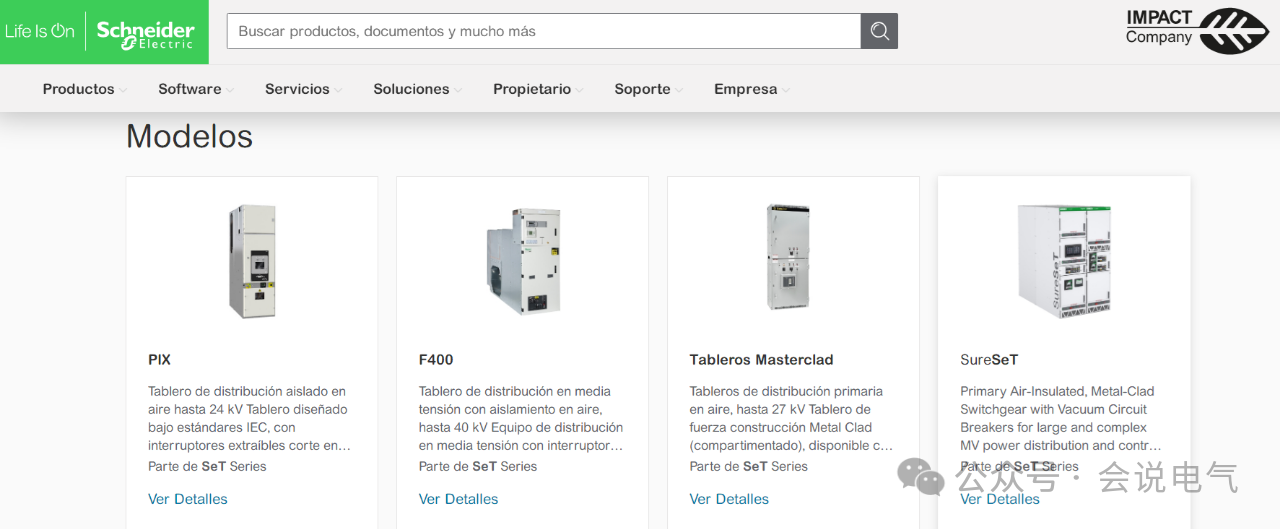
Task: Expand the Software dropdown menu
Action: [195, 89]
